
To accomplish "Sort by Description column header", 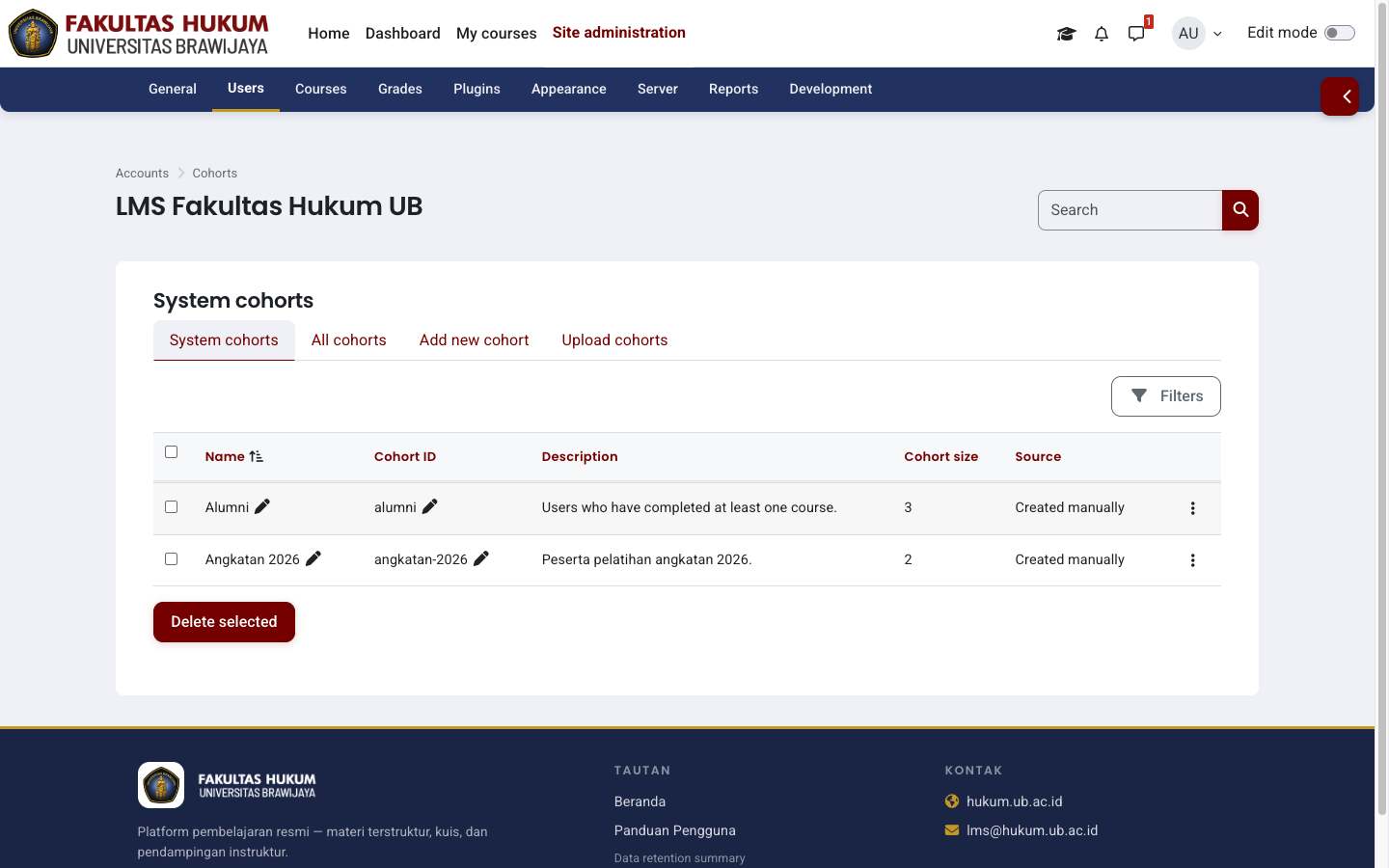I will (580, 456).
